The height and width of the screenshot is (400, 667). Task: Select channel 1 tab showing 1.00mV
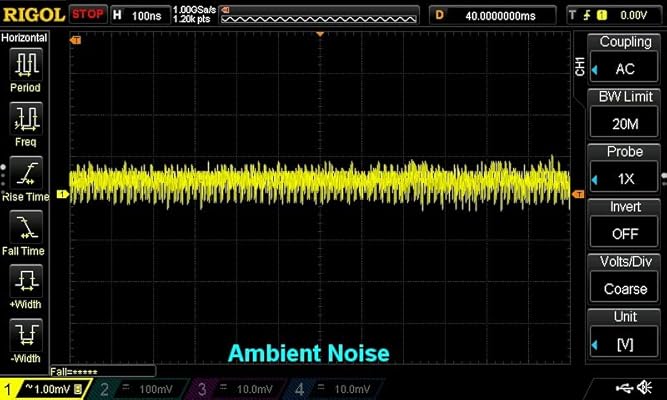pyautogui.click(x=45, y=389)
